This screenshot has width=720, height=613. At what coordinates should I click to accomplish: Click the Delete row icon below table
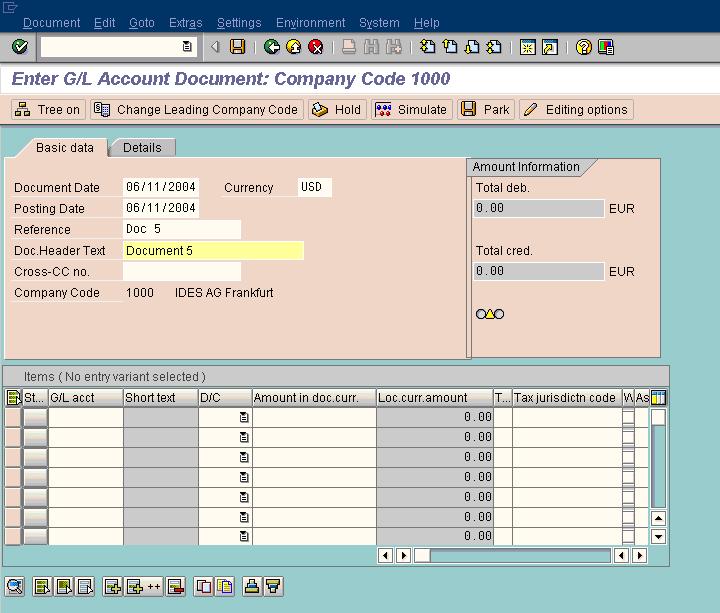[176, 587]
